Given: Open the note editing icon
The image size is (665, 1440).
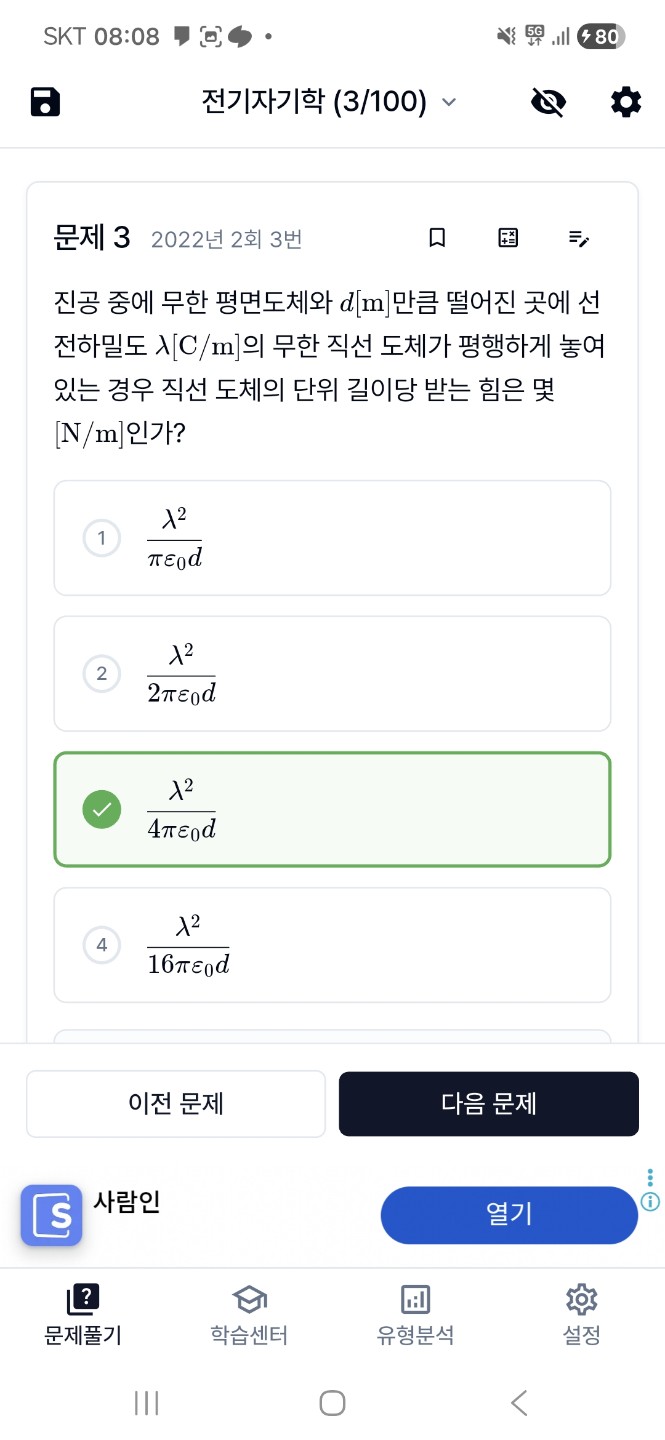Looking at the screenshot, I should [579, 238].
